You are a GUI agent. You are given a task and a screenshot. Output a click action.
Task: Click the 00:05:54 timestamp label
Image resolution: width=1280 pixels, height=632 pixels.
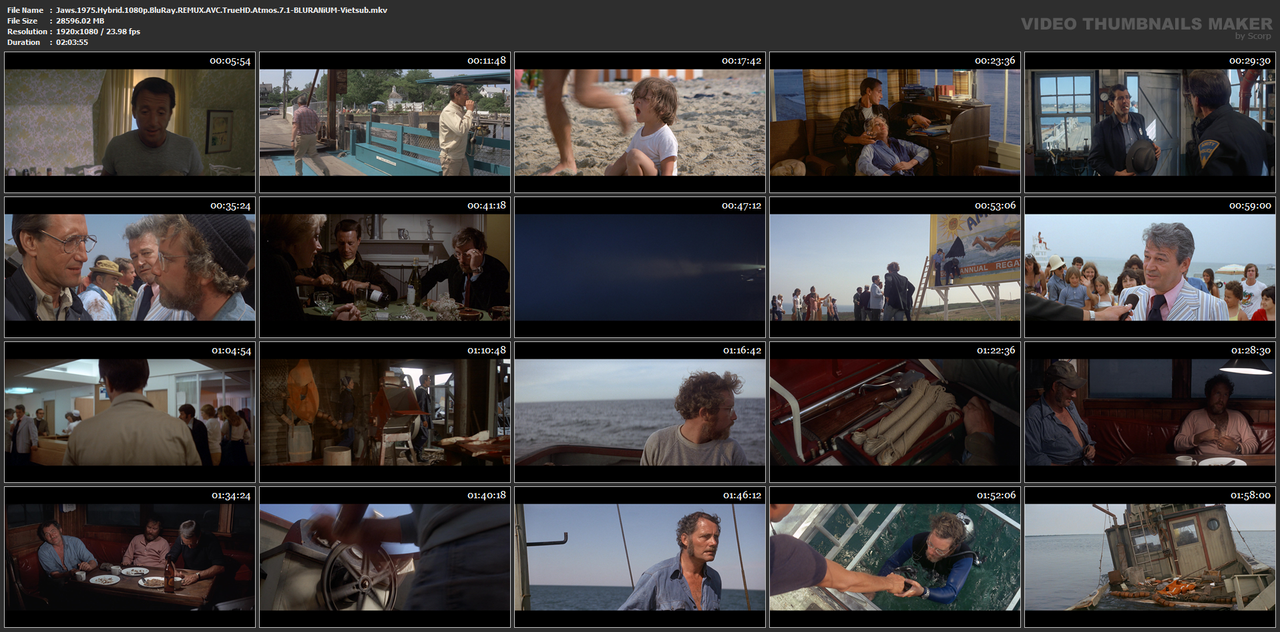[x=230, y=61]
